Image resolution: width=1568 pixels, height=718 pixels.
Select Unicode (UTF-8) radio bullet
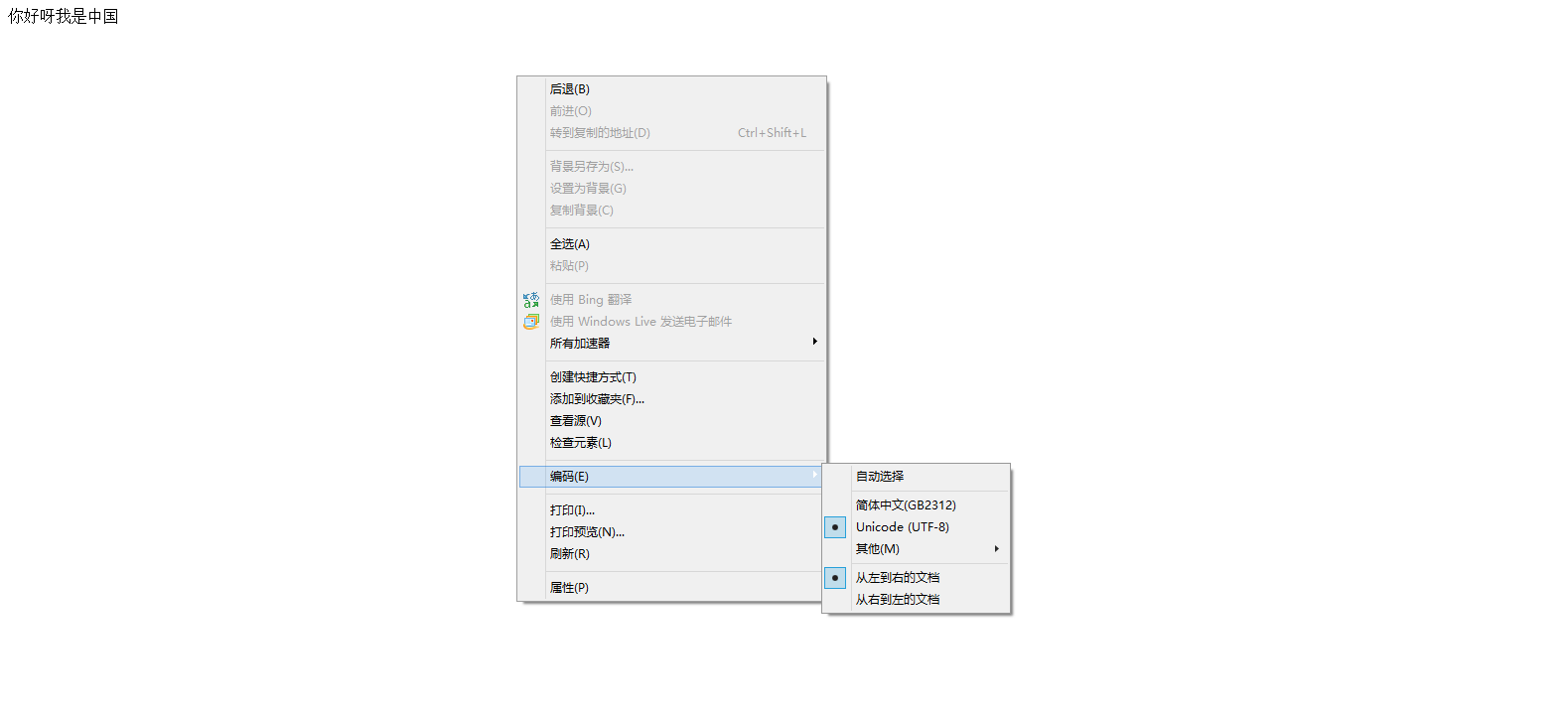coord(835,527)
